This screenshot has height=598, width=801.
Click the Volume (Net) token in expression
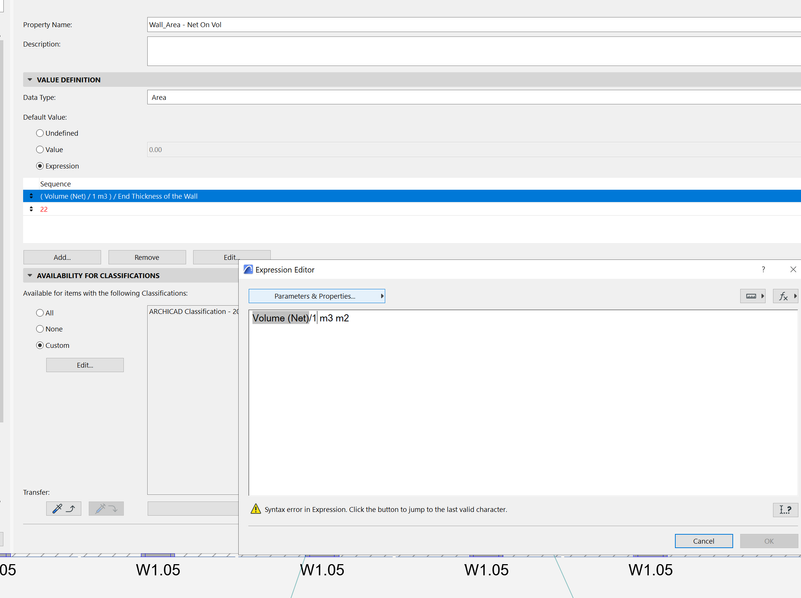click(x=280, y=318)
